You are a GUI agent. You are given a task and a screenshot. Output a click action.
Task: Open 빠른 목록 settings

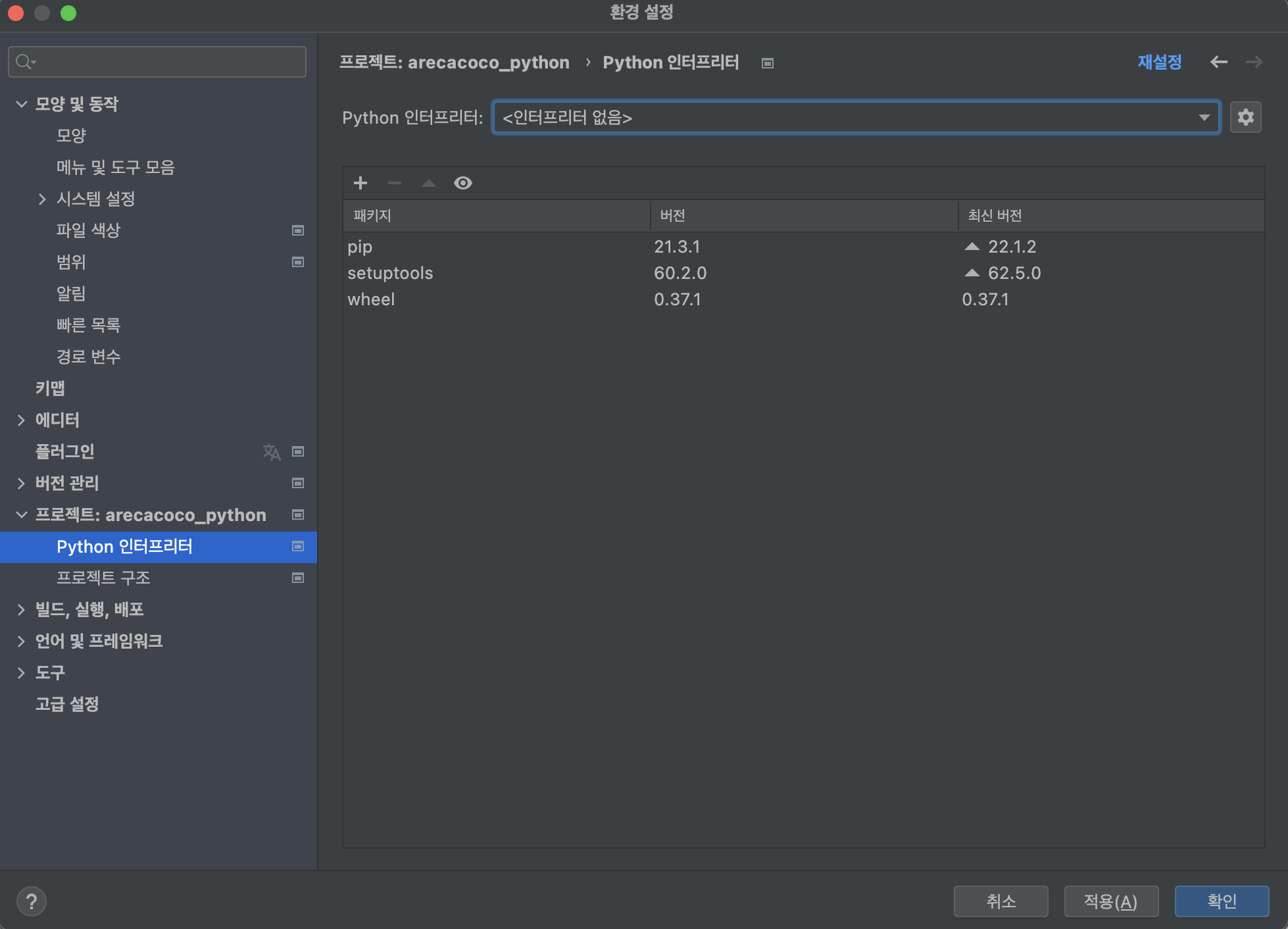click(88, 325)
